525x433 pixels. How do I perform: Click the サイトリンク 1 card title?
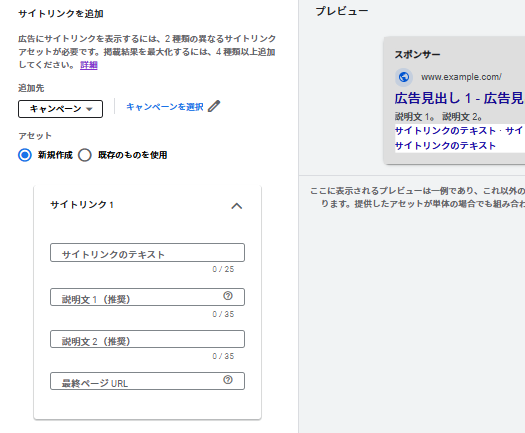[x=82, y=205]
